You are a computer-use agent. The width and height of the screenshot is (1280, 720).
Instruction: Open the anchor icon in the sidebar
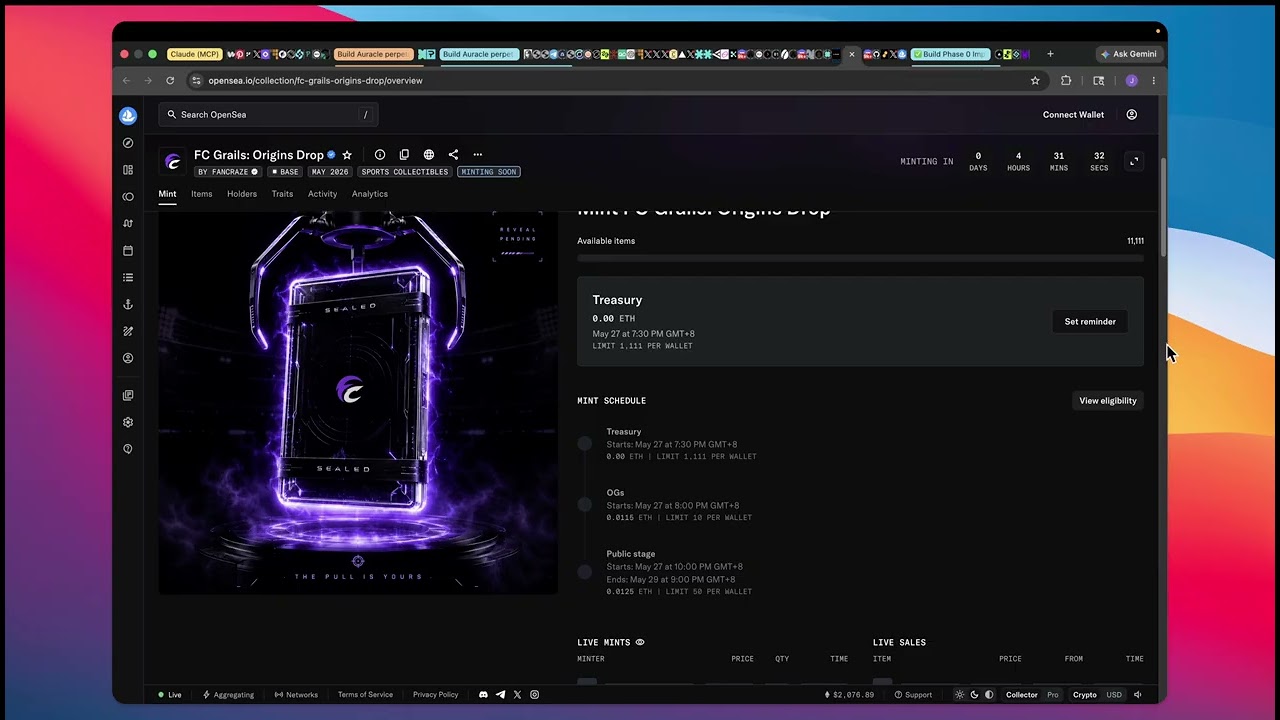pos(128,304)
